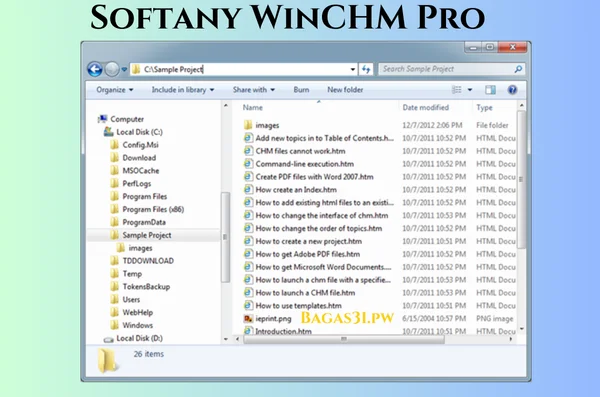
Task: Click the ieprint.png image file icon
Action: 248,319
